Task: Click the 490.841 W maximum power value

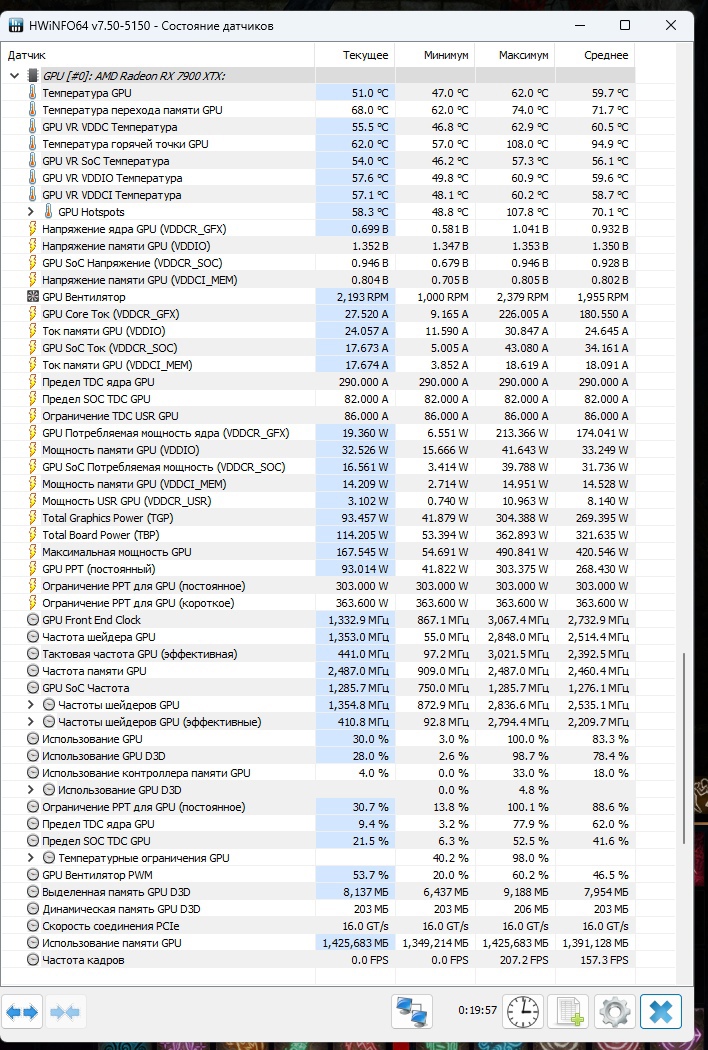Action: (x=516, y=552)
